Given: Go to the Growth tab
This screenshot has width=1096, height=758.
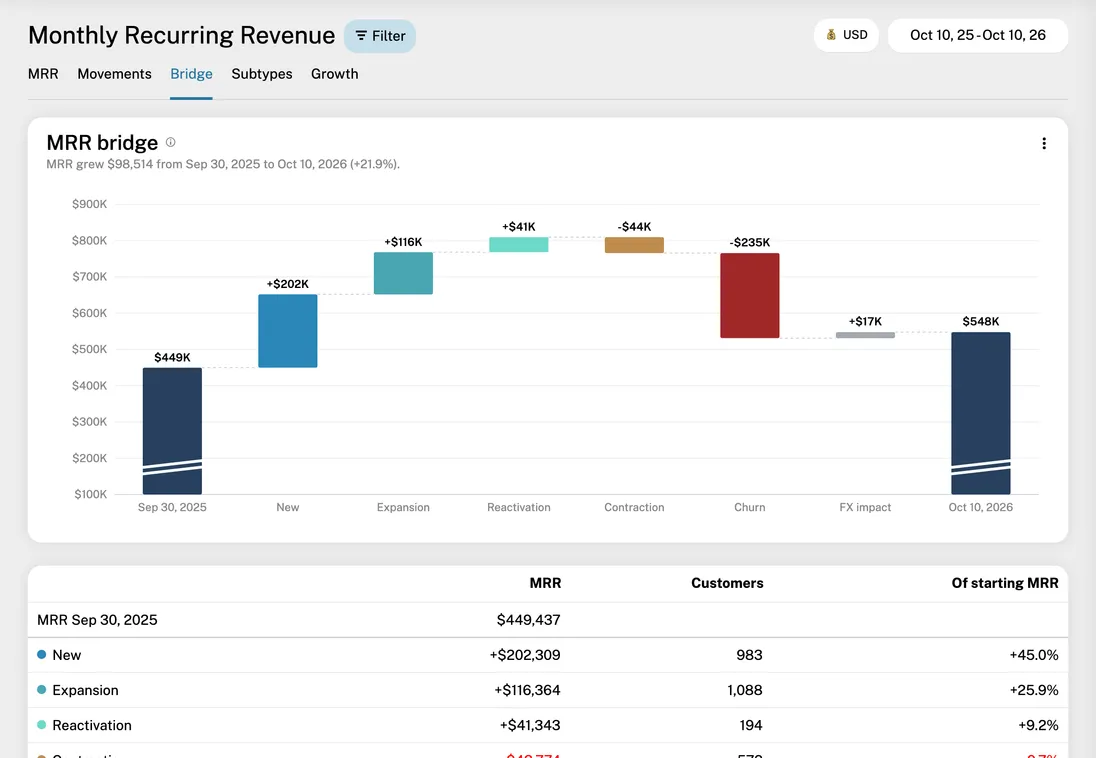Looking at the screenshot, I should [x=335, y=74].
